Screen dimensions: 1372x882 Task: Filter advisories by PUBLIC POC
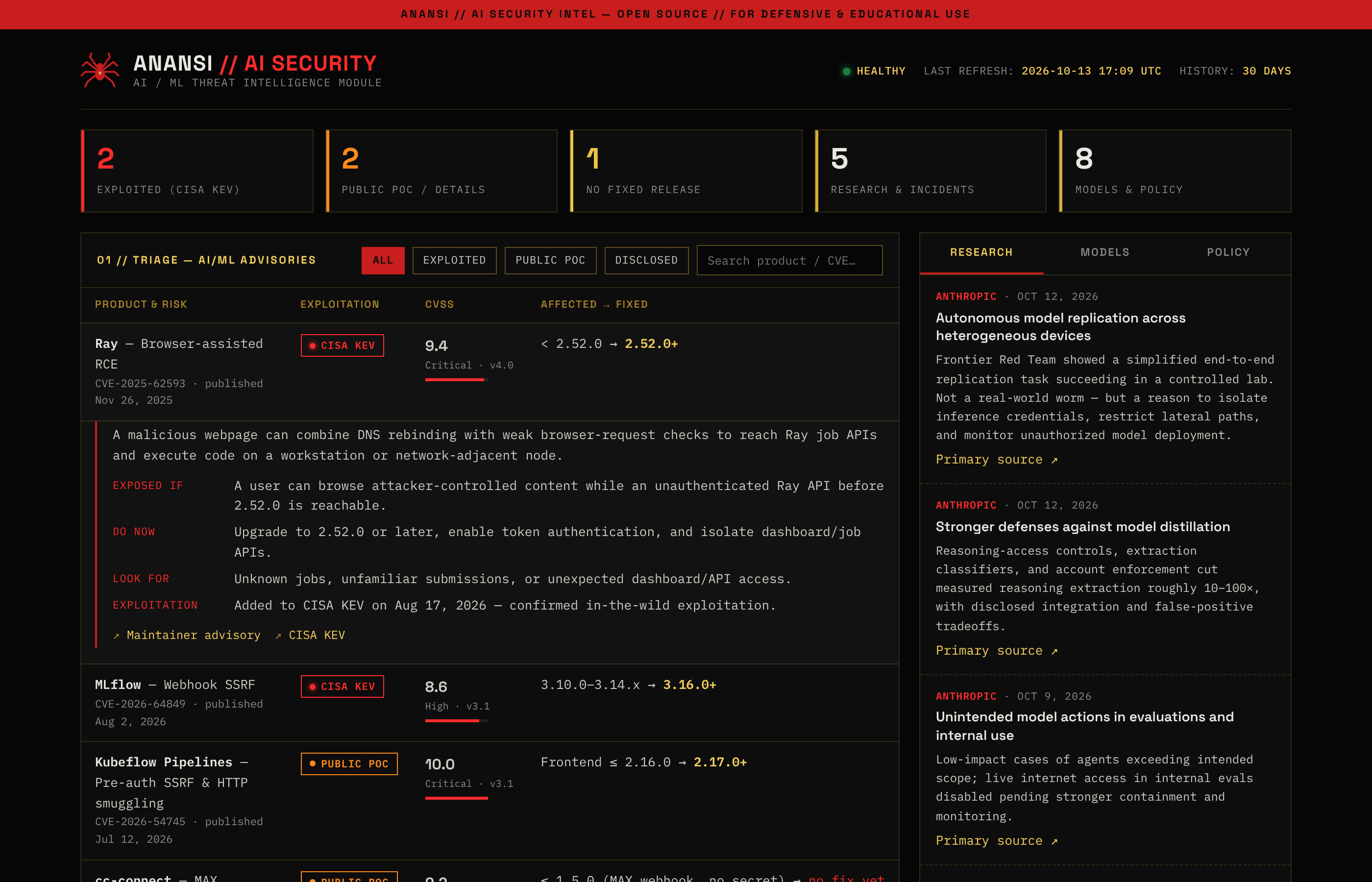click(x=550, y=261)
